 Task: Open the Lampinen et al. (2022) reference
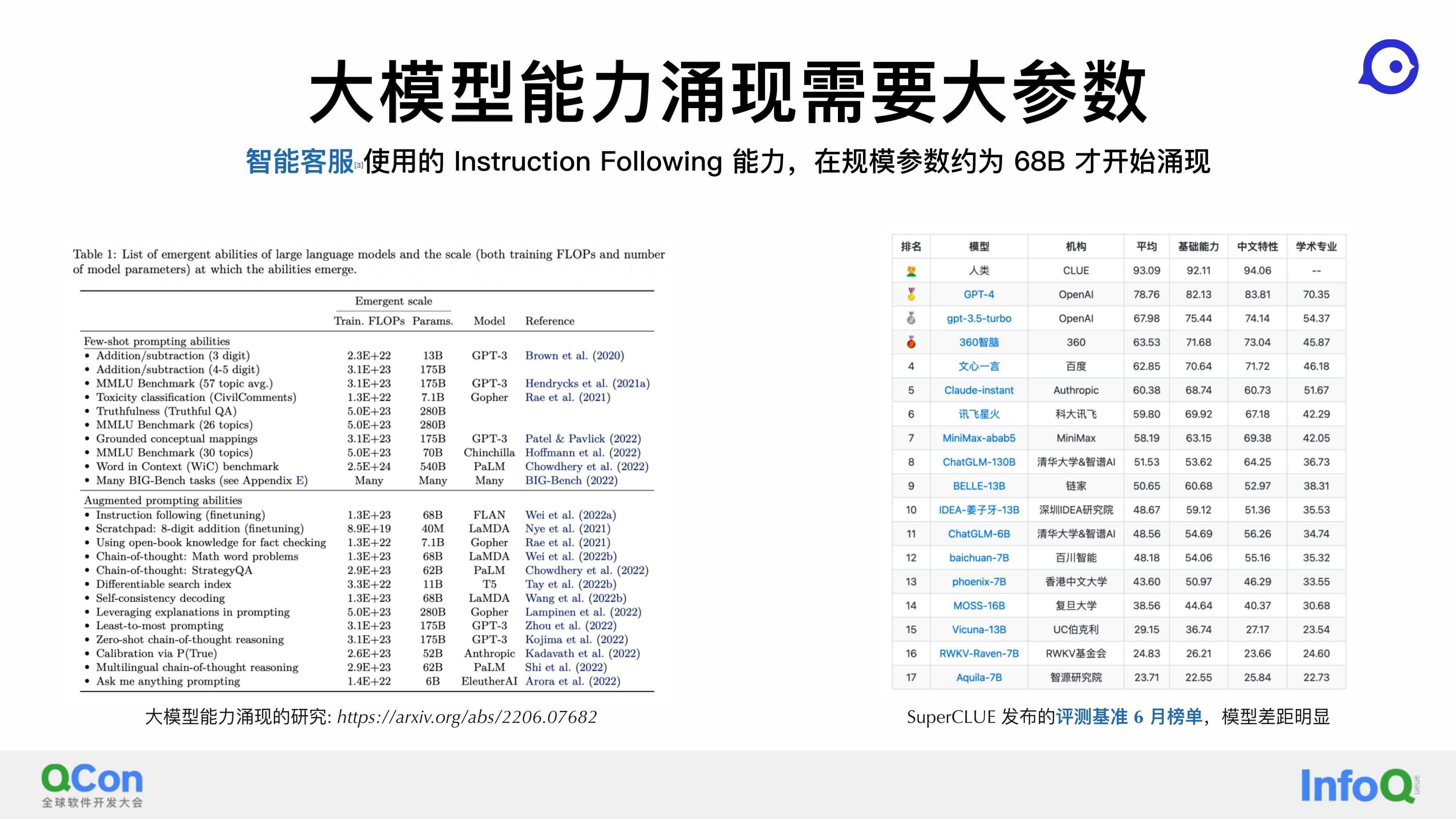(583, 612)
